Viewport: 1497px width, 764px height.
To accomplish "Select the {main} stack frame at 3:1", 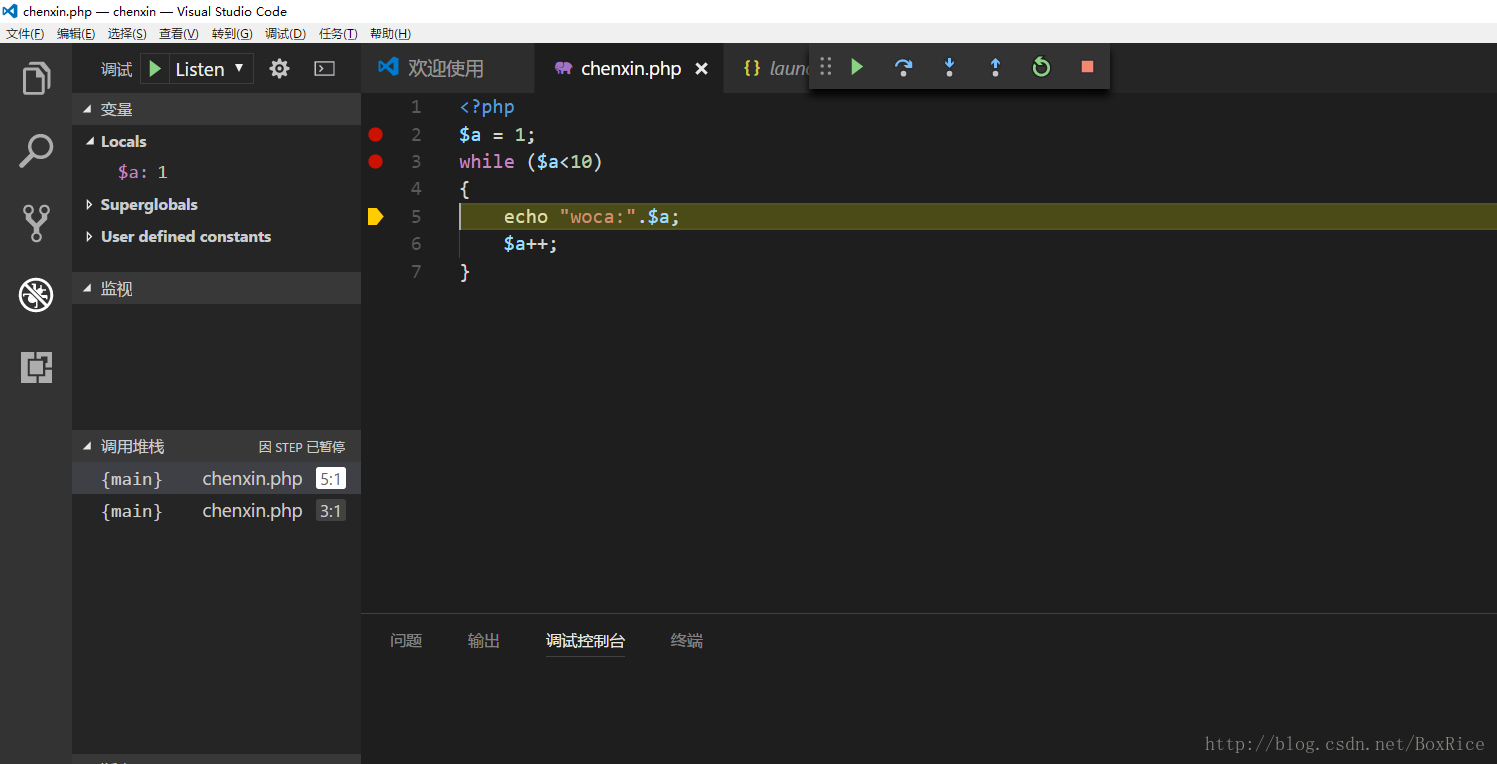I will click(x=216, y=511).
